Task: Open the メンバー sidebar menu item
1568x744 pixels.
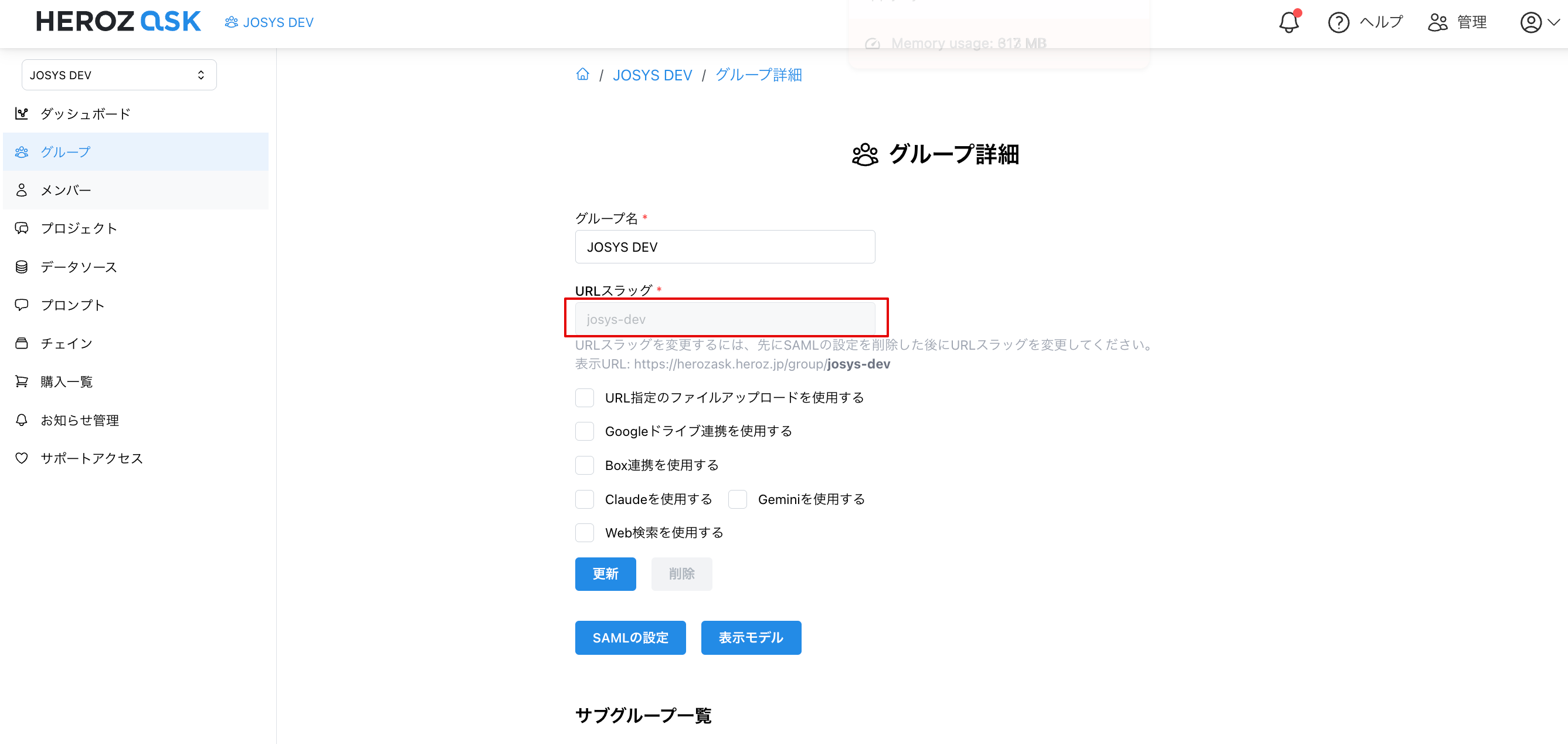Action: point(66,190)
